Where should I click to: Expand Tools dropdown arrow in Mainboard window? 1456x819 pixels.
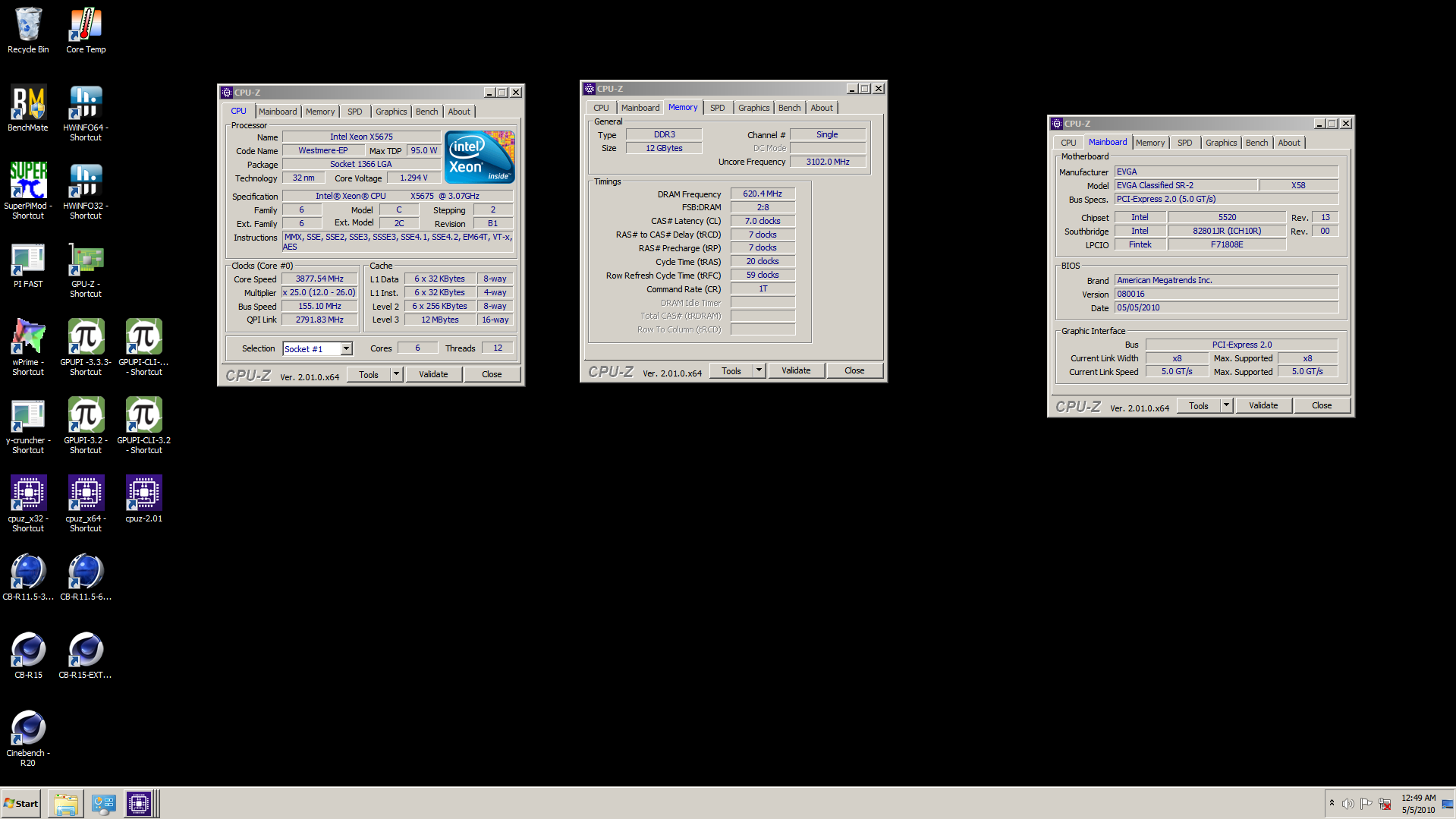tap(1226, 405)
